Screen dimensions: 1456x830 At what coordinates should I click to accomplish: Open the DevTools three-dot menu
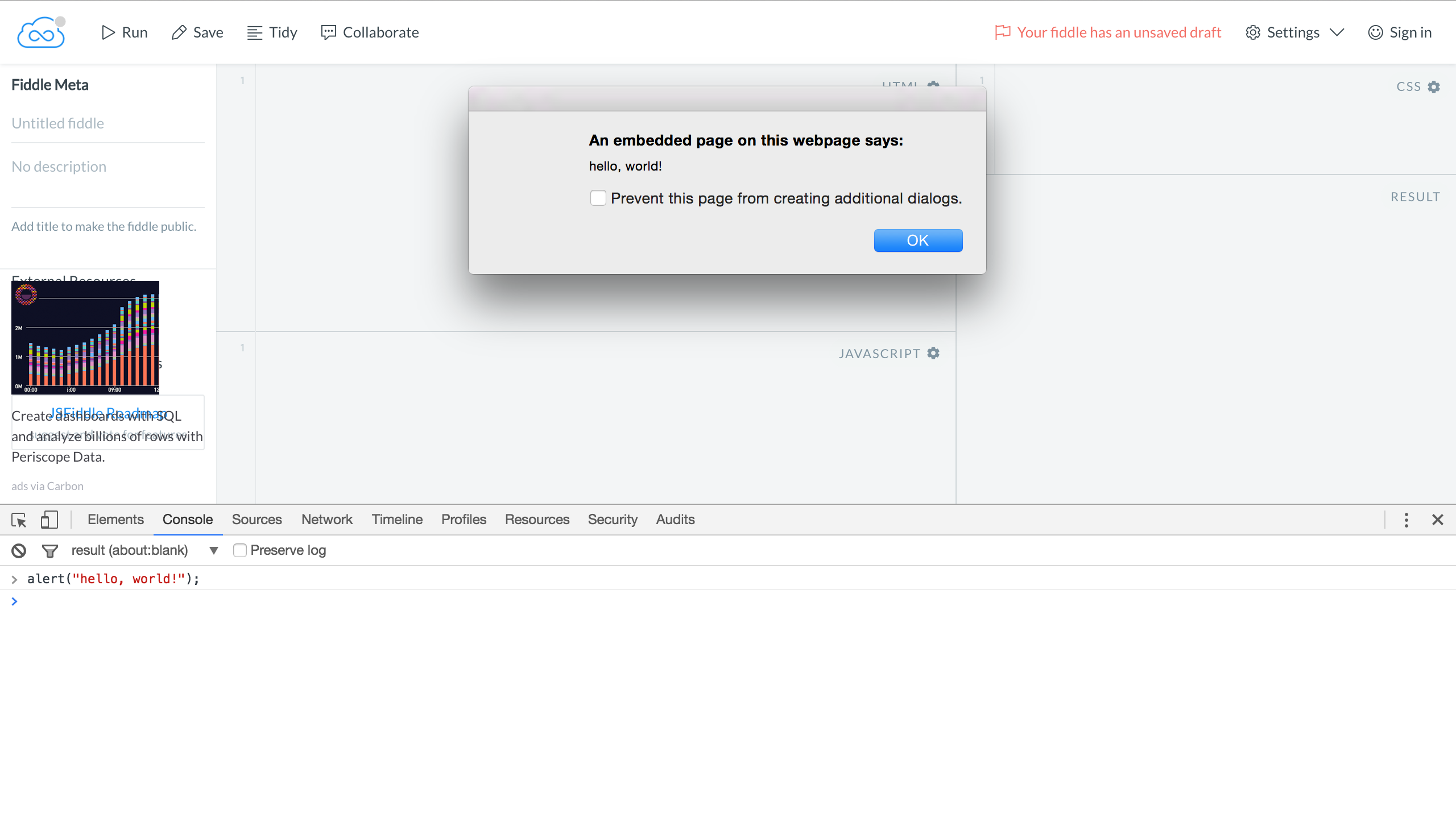coord(1407,520)
